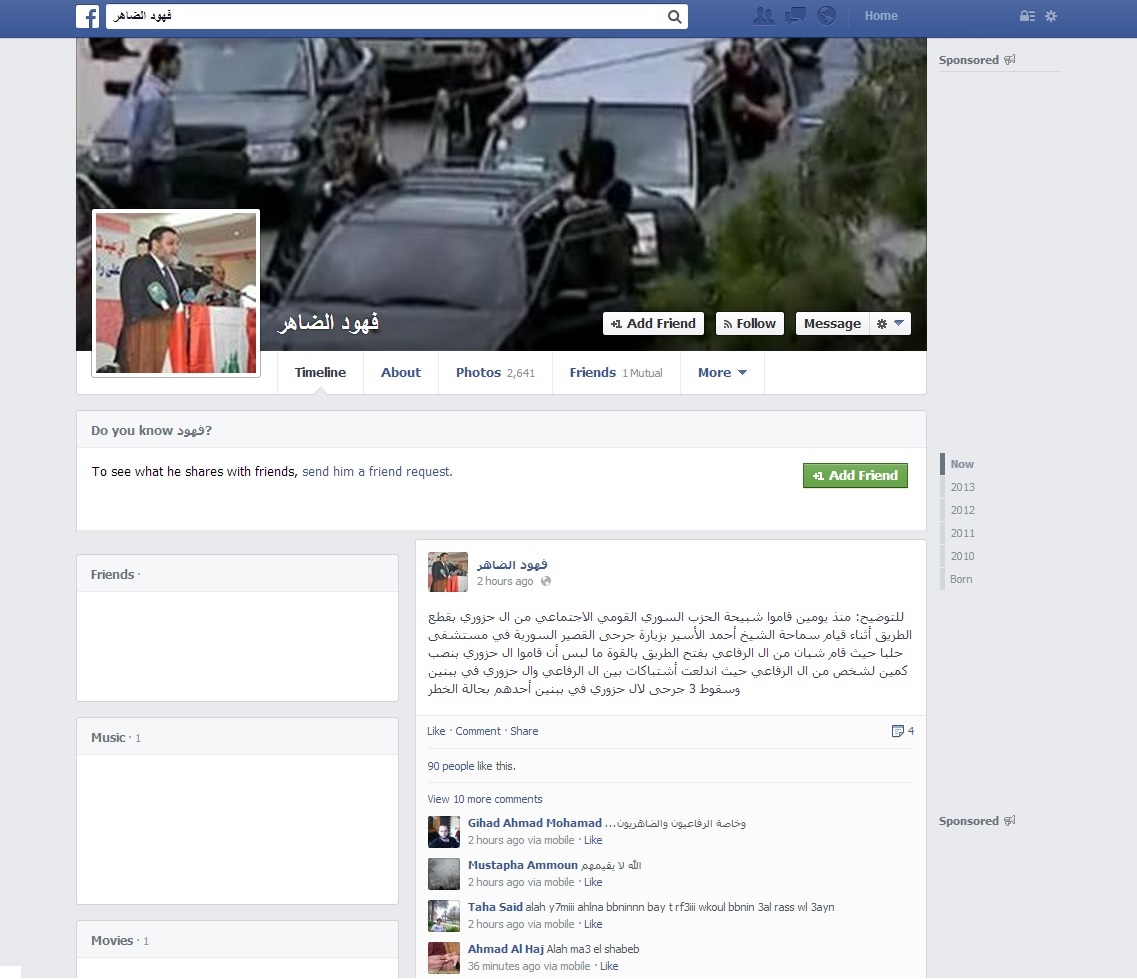Click the search magnifier icon
1137x979 pixels.
pos(675,17)
